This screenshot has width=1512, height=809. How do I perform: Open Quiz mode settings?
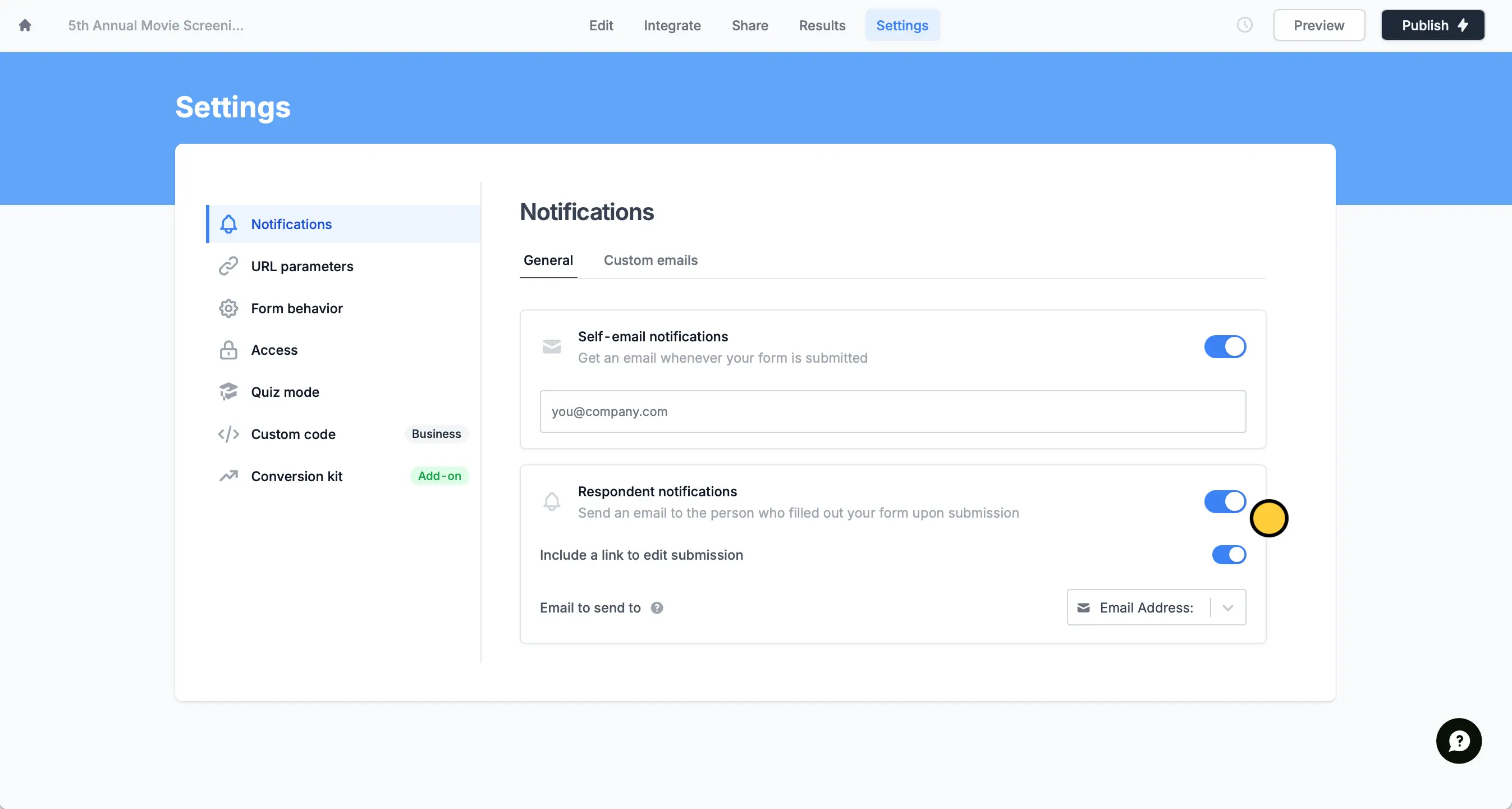coord(343,392)
